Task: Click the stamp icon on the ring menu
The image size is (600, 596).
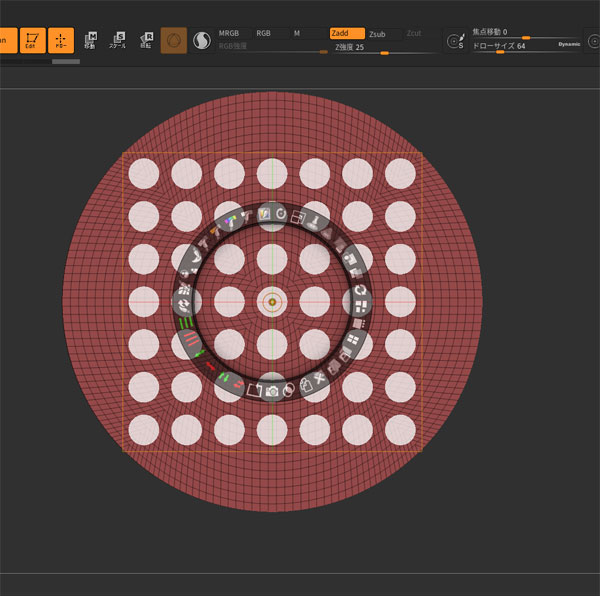Action: pos(315,222)
